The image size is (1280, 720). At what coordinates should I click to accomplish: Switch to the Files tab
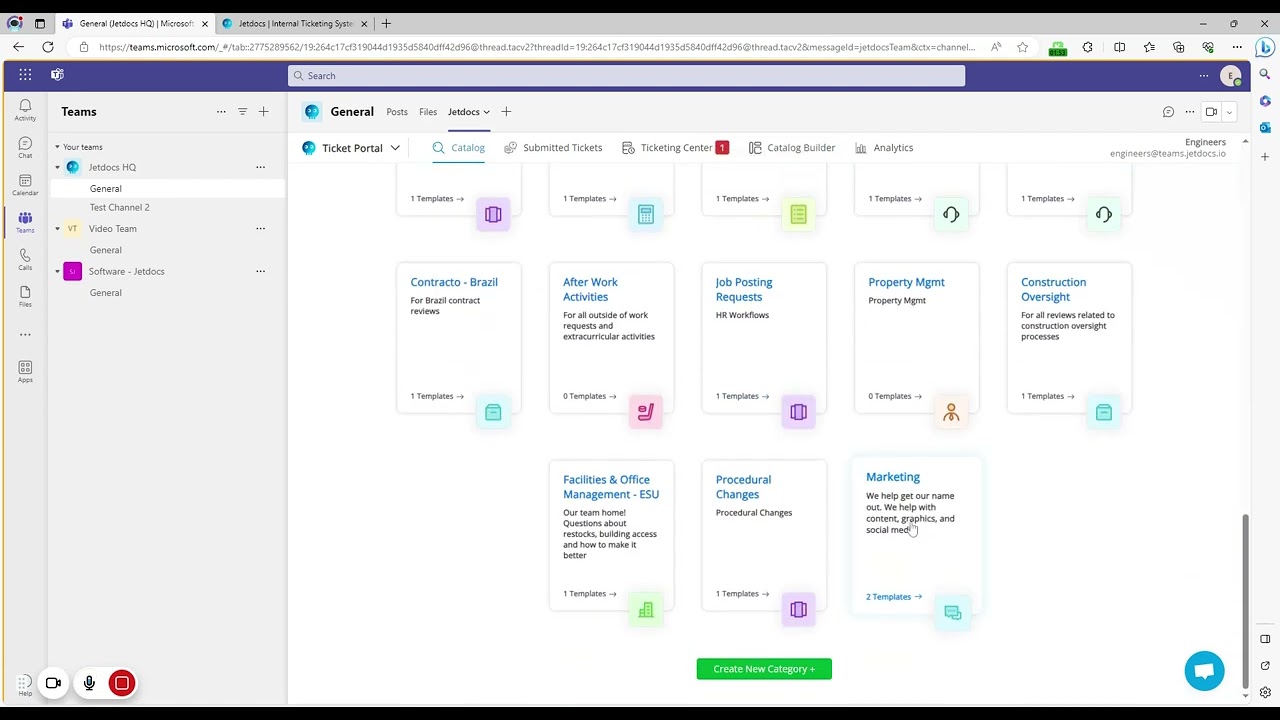[x=428, y=112]
